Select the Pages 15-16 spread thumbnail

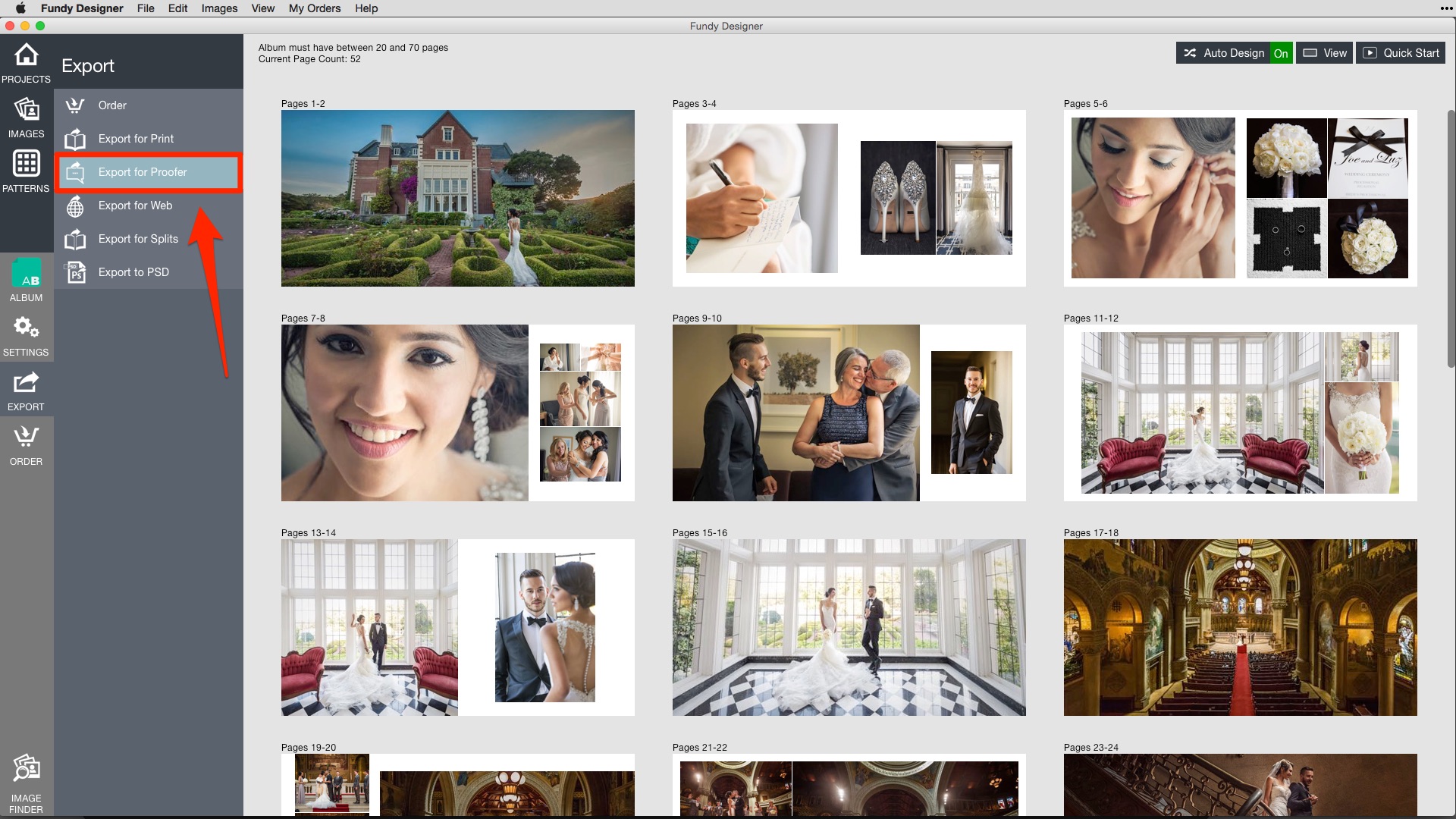tap(849, 627)
